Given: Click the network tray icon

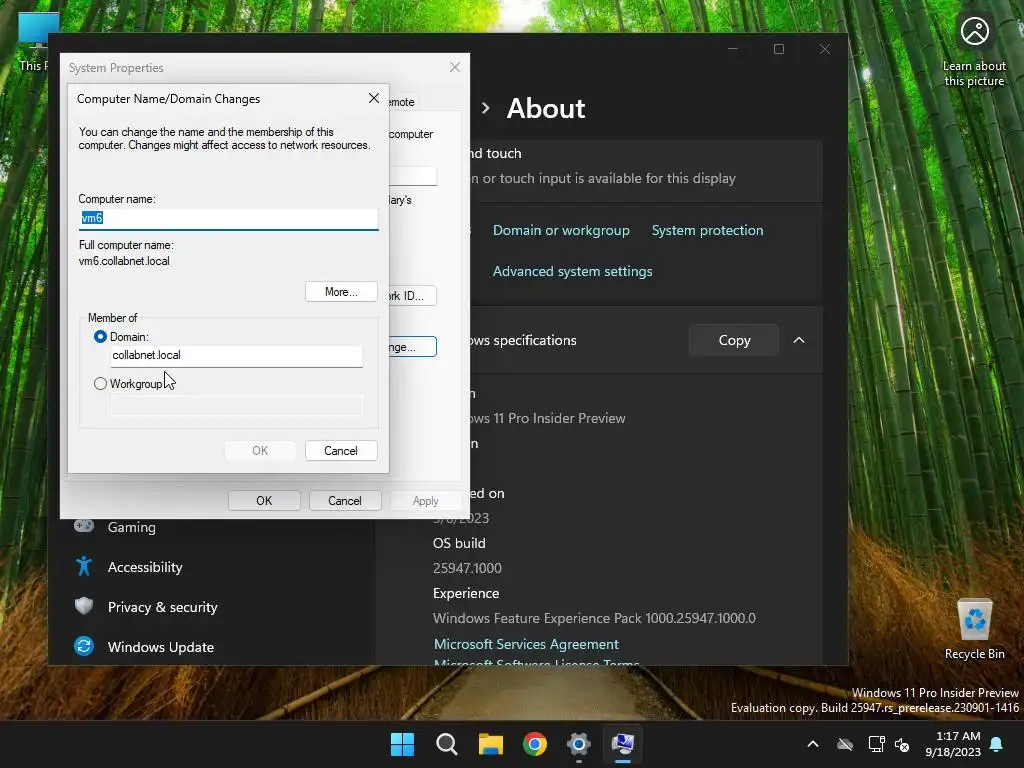Looking at the screenshot, I should [x=876, y=744].
